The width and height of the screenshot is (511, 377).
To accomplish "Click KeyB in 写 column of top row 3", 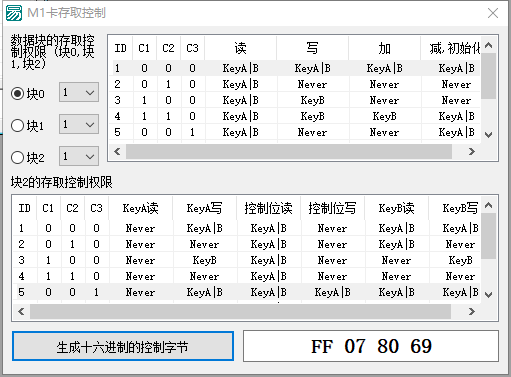I will tap(312, 100).
